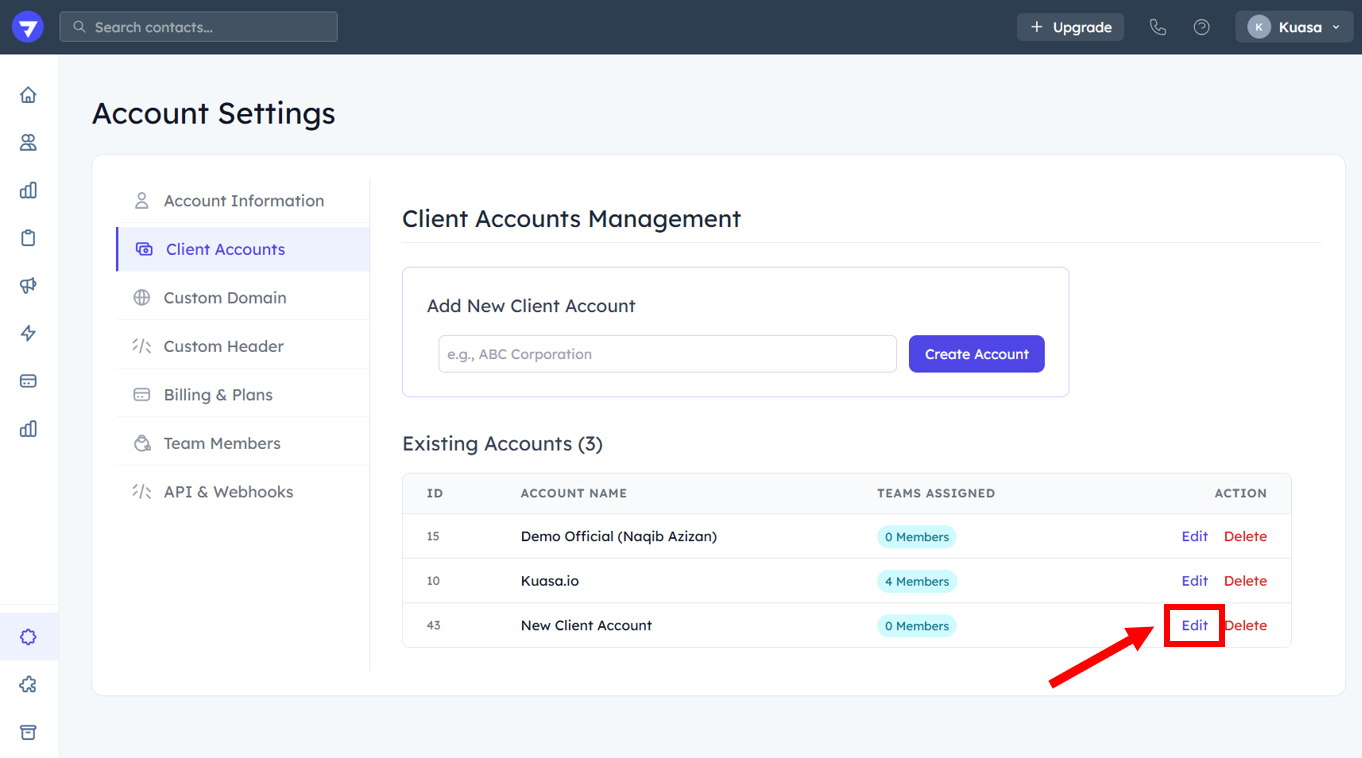This screenshot has height=758, width=1362.
Task: Click the megaphone campaigns icon
Action: pyautogui.click(x=28, y=286)
